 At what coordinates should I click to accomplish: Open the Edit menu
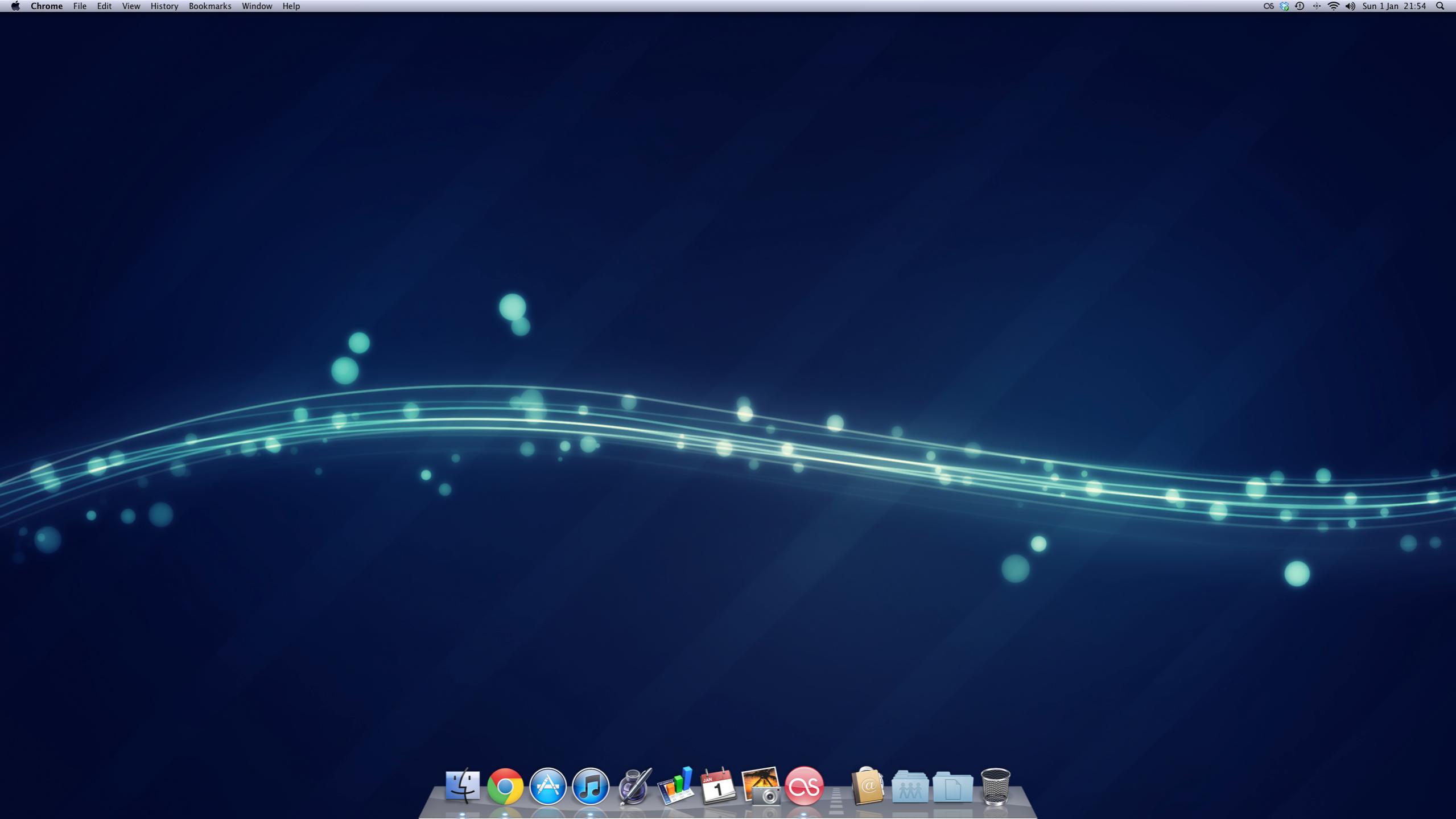coord(104,6)
